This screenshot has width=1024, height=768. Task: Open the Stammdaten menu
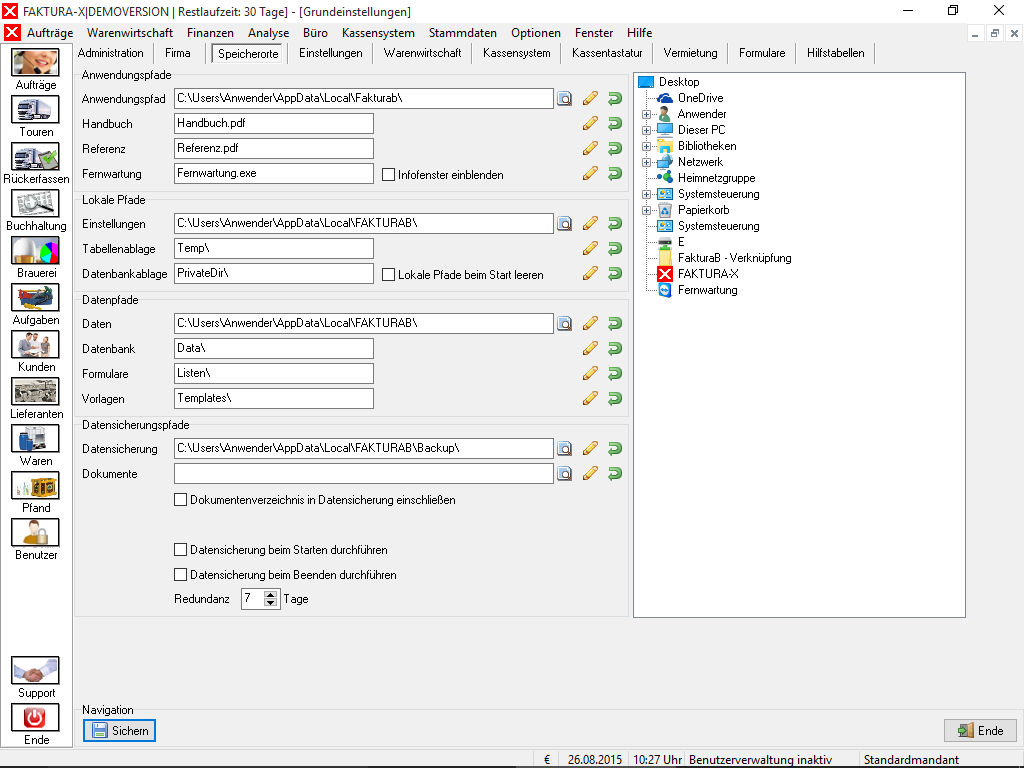pos(462,33)
